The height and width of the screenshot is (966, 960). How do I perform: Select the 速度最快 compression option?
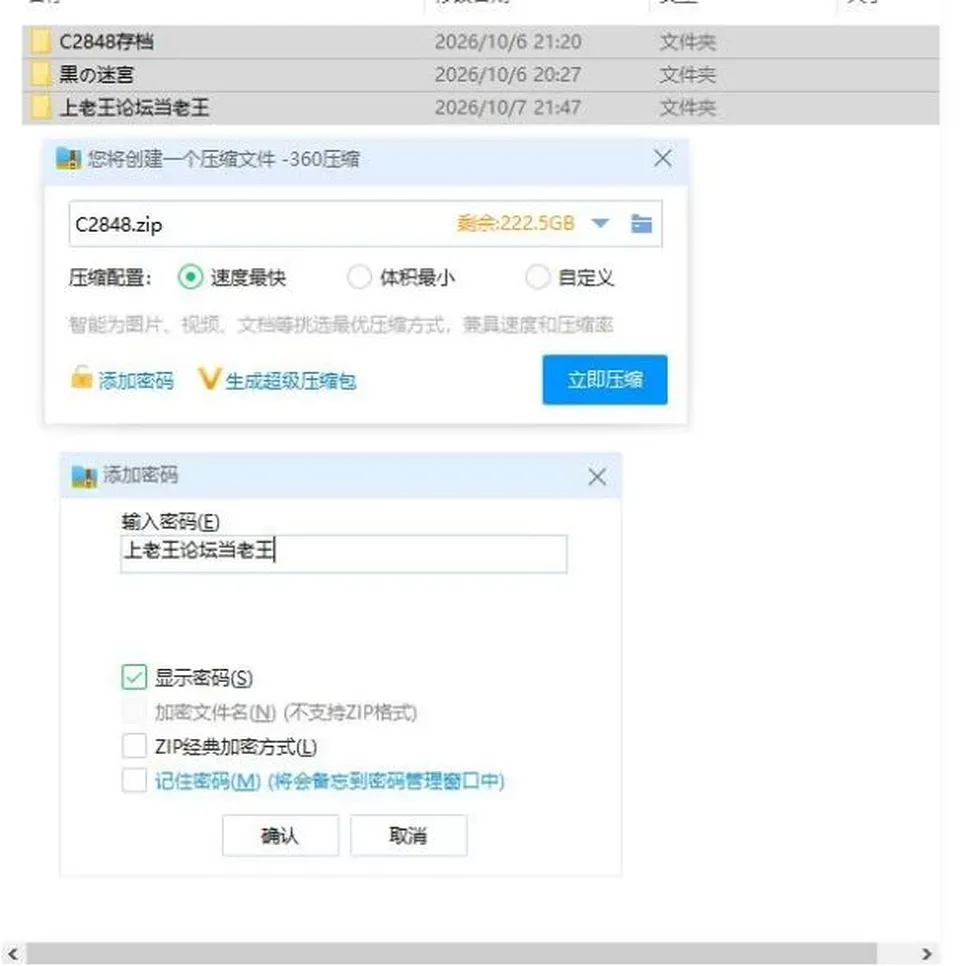coord(190,277)
